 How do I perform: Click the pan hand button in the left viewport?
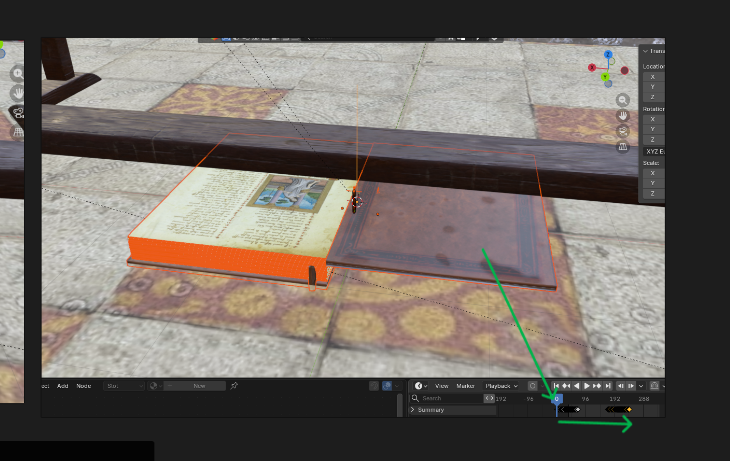tap(18, 93)
